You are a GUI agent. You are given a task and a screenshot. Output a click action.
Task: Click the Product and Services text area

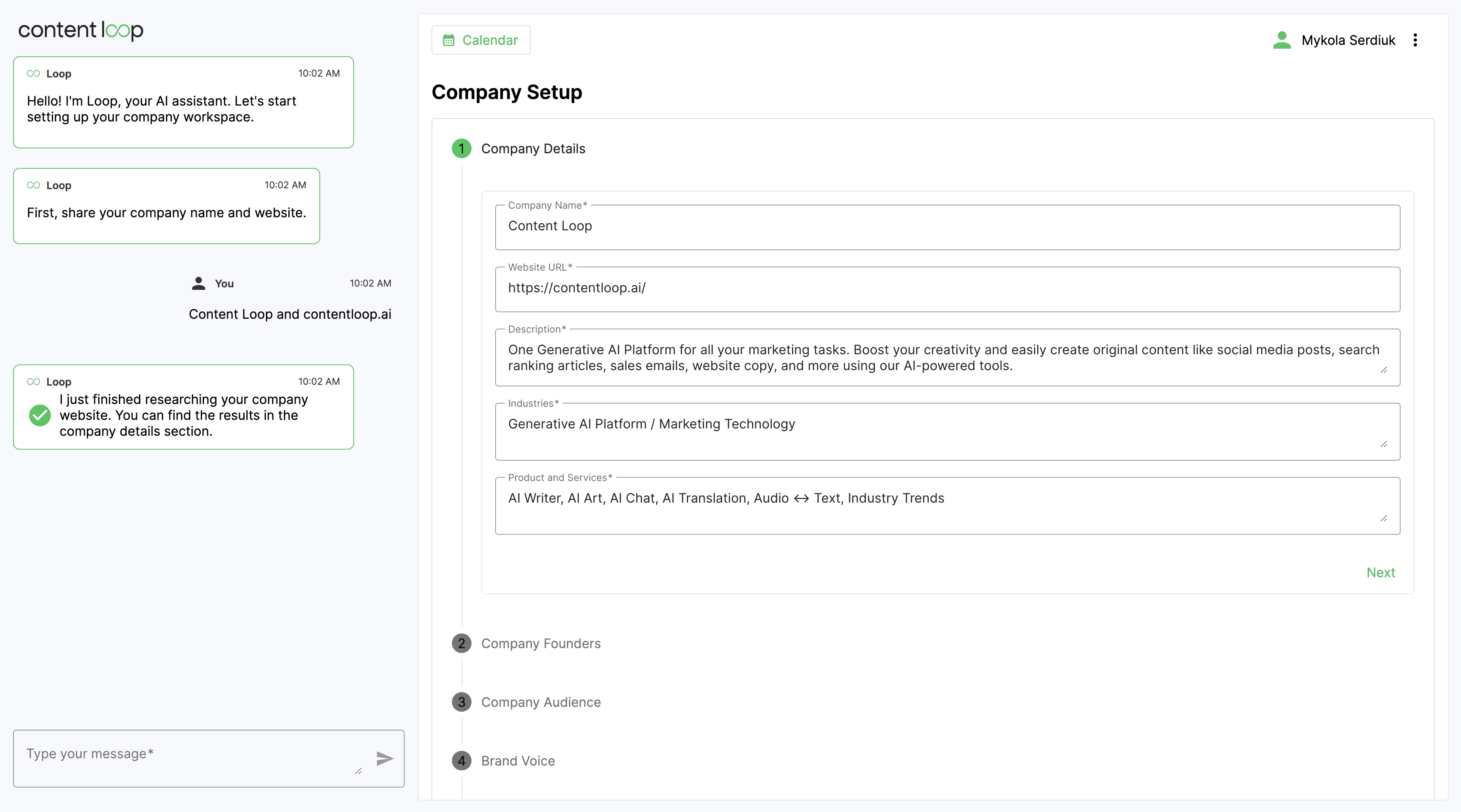point(947,506)
